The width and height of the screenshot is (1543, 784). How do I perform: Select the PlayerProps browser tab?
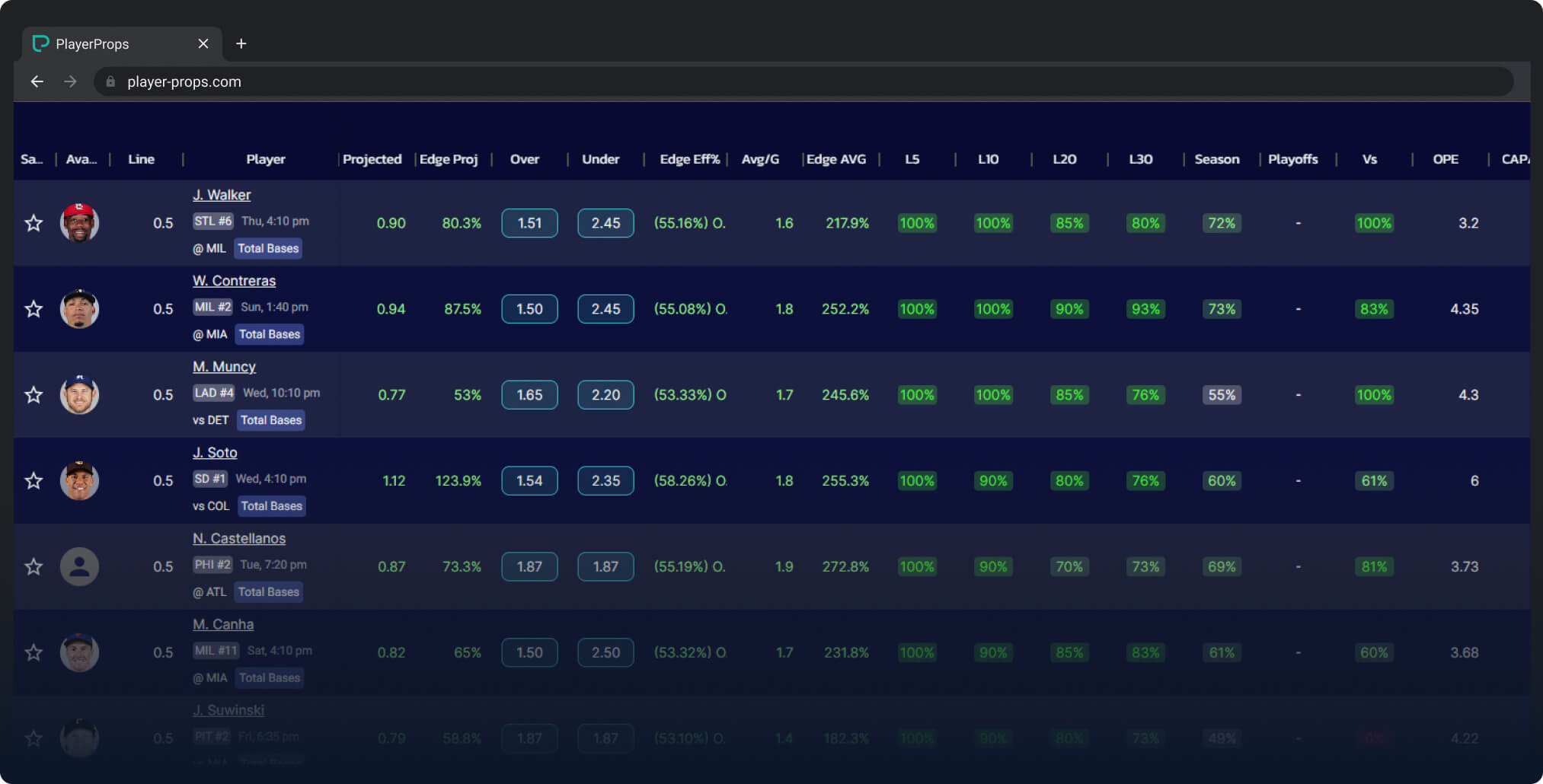107,43
